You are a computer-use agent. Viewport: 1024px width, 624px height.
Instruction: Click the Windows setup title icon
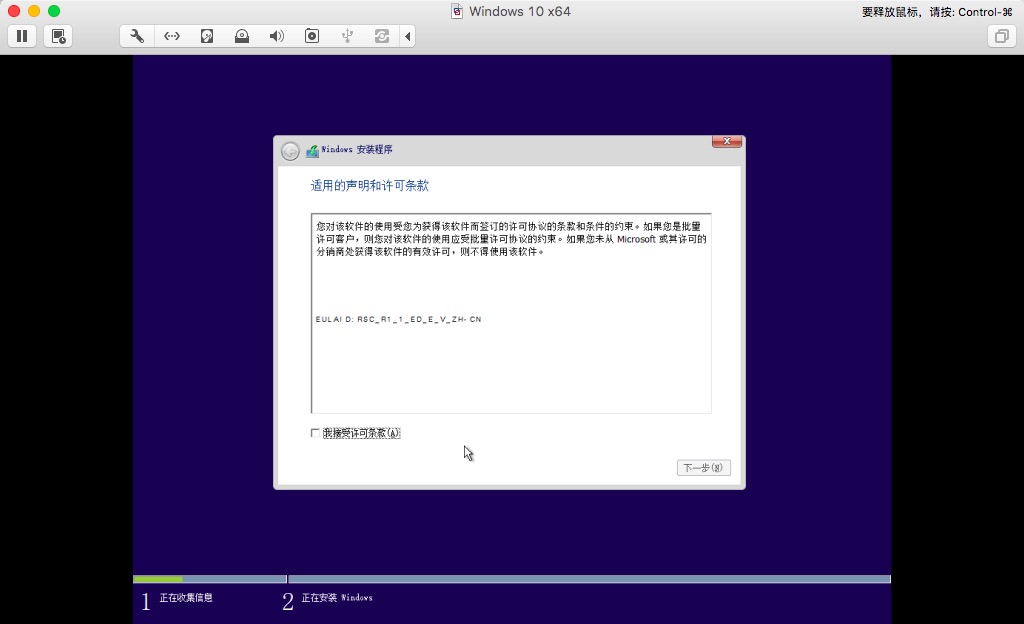click(313, 150)
